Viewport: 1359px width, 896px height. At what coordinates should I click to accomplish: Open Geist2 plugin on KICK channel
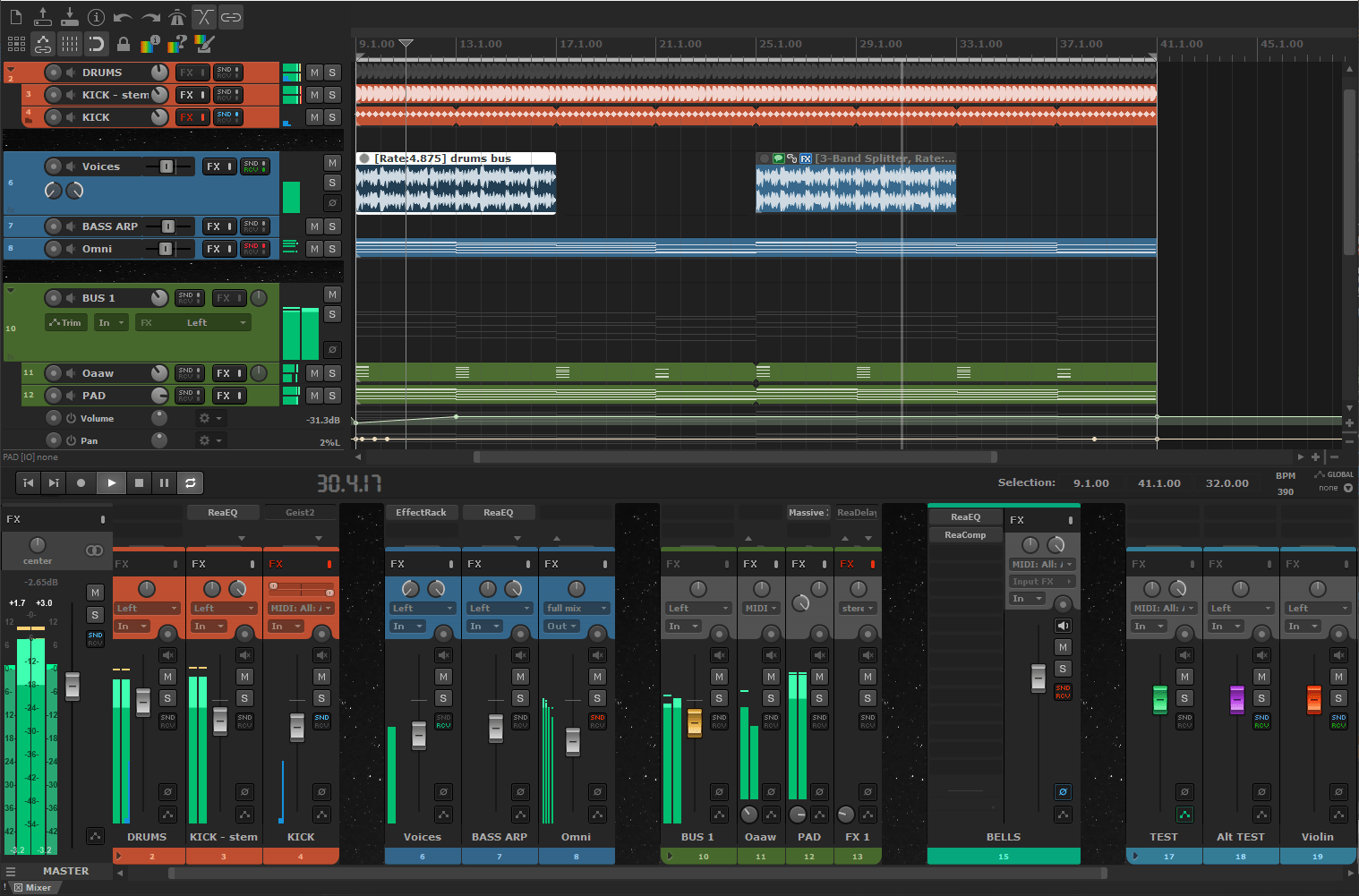point(301,513)
